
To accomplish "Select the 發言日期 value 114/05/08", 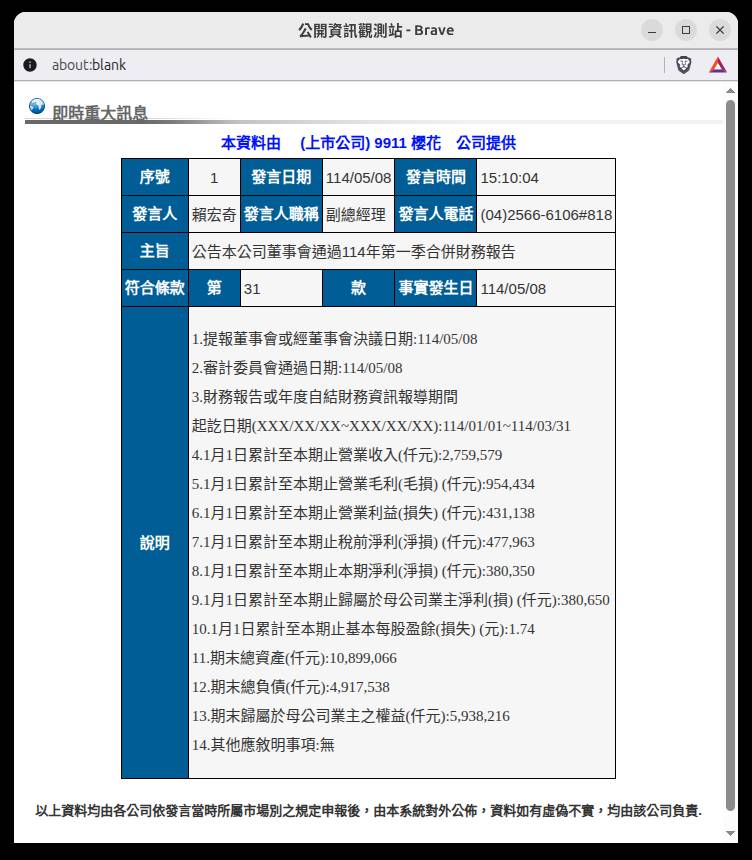I will point(358,178).
